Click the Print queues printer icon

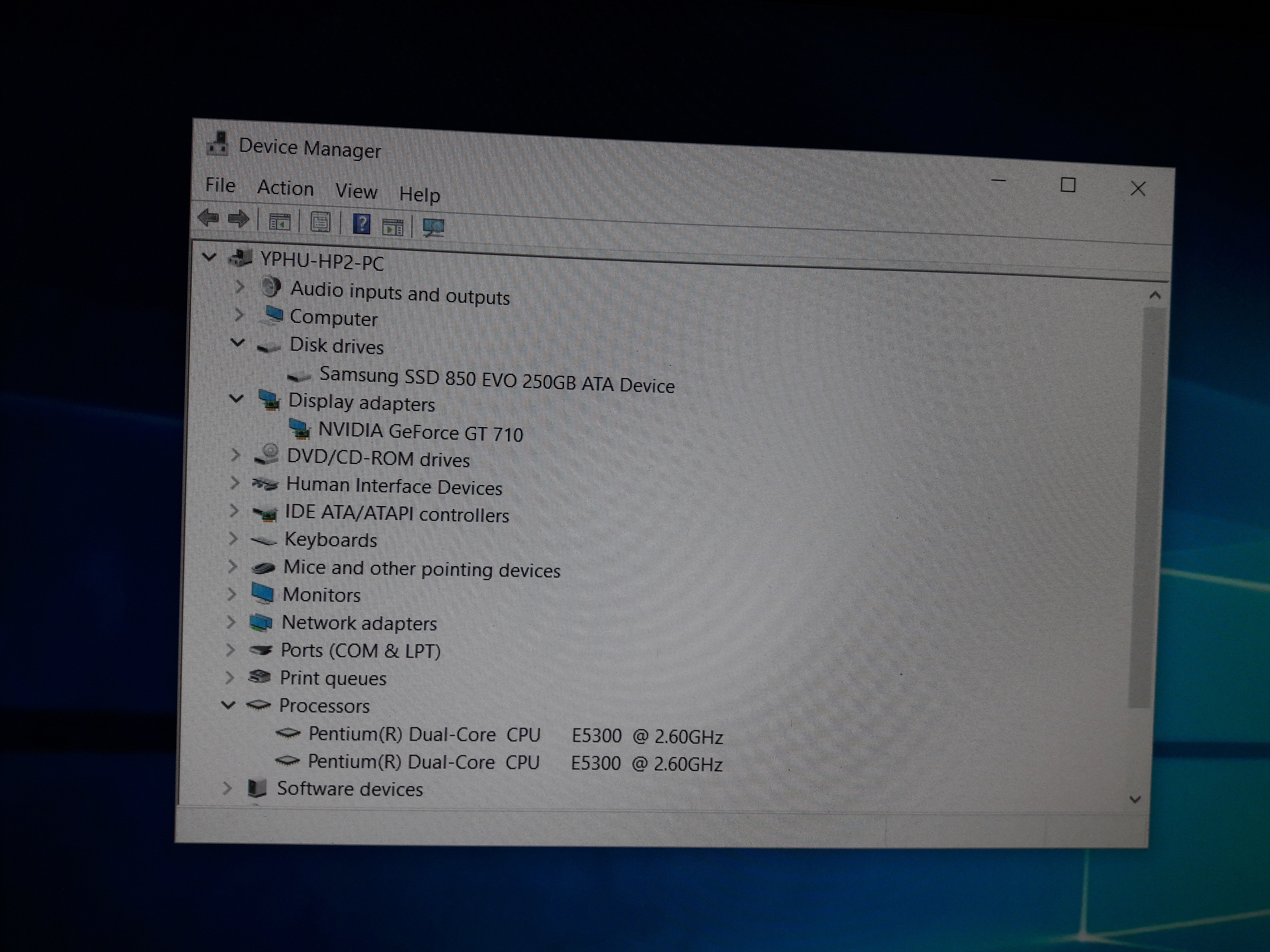[x=260, y=676]
